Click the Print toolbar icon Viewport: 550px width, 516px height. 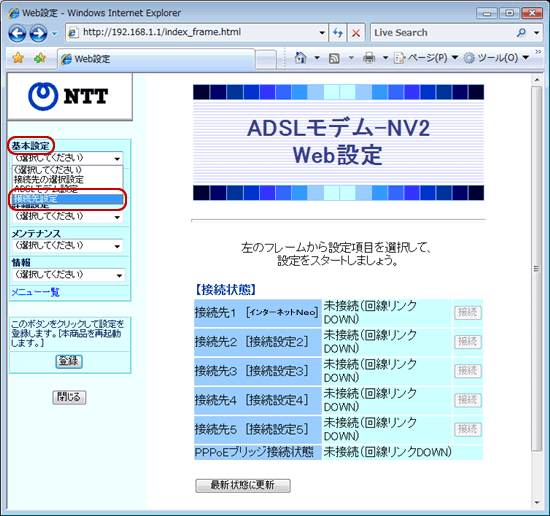(369, 58)
